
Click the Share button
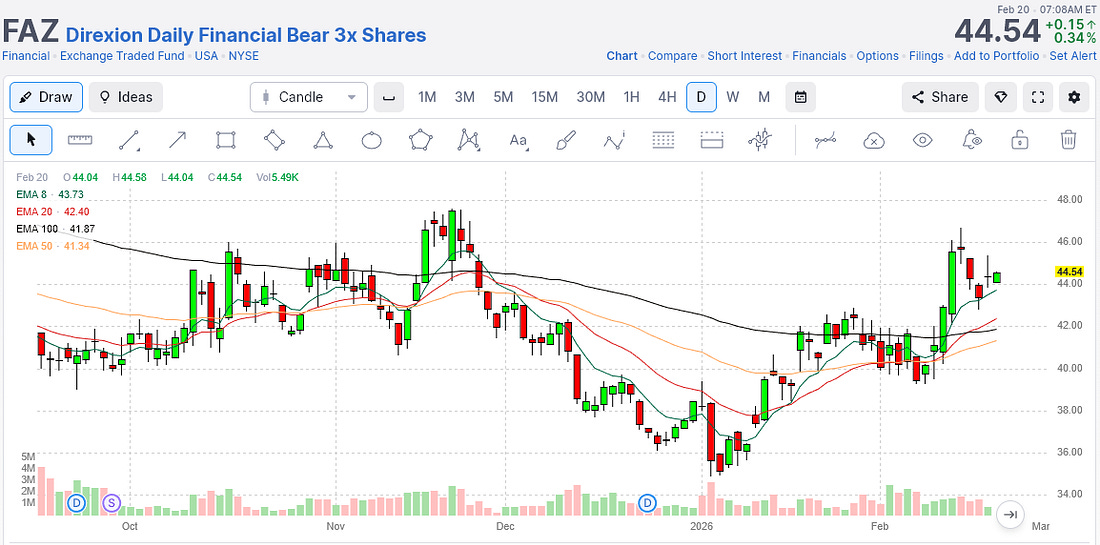coord(940,97)
